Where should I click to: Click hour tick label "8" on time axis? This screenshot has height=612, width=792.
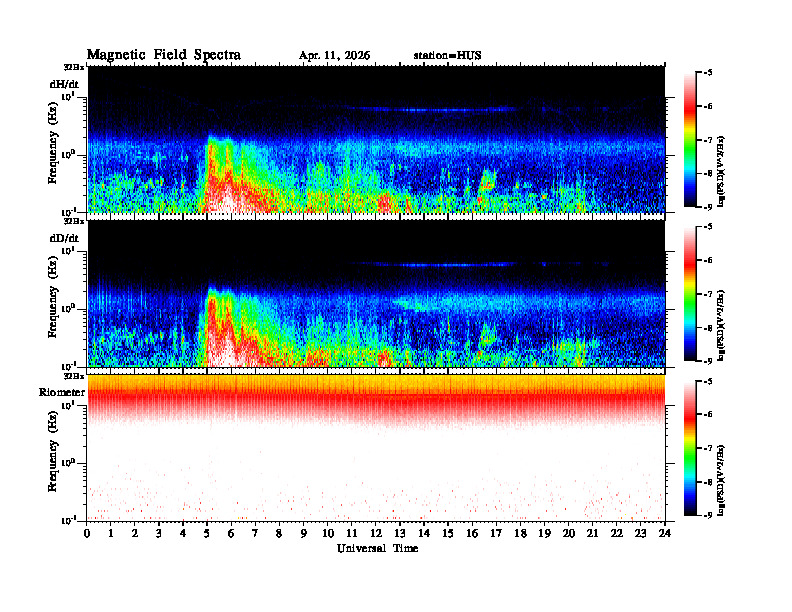[x=279, y=533]
